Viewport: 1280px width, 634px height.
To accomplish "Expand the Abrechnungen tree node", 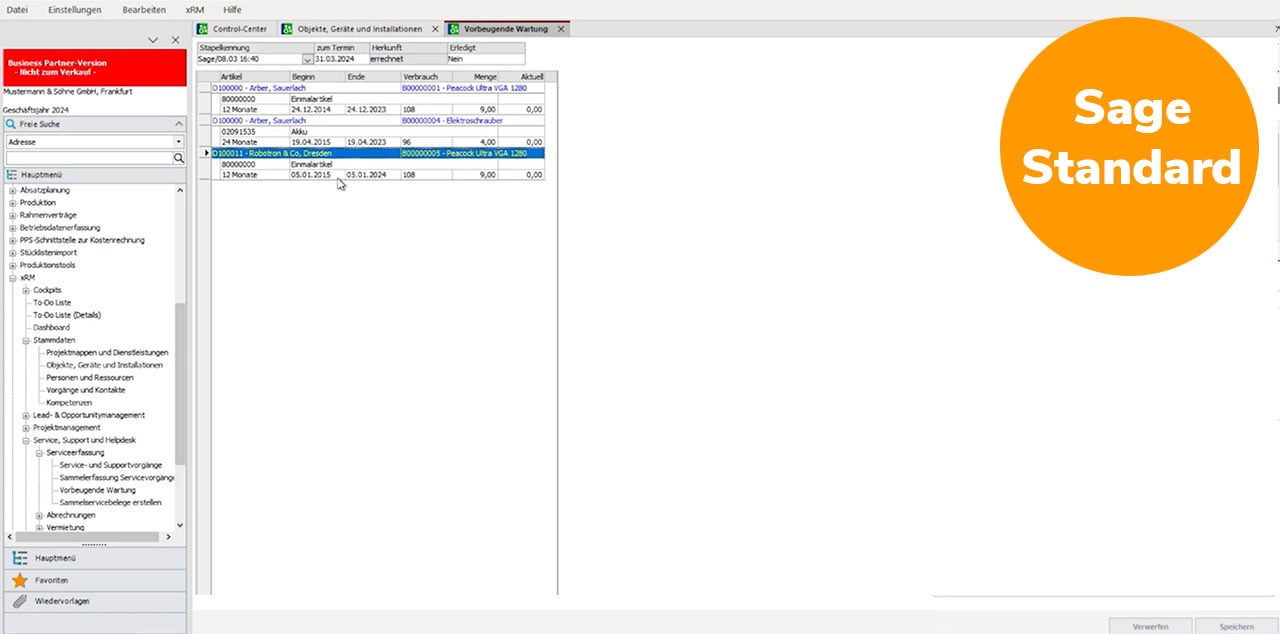I will click(39, 515).
